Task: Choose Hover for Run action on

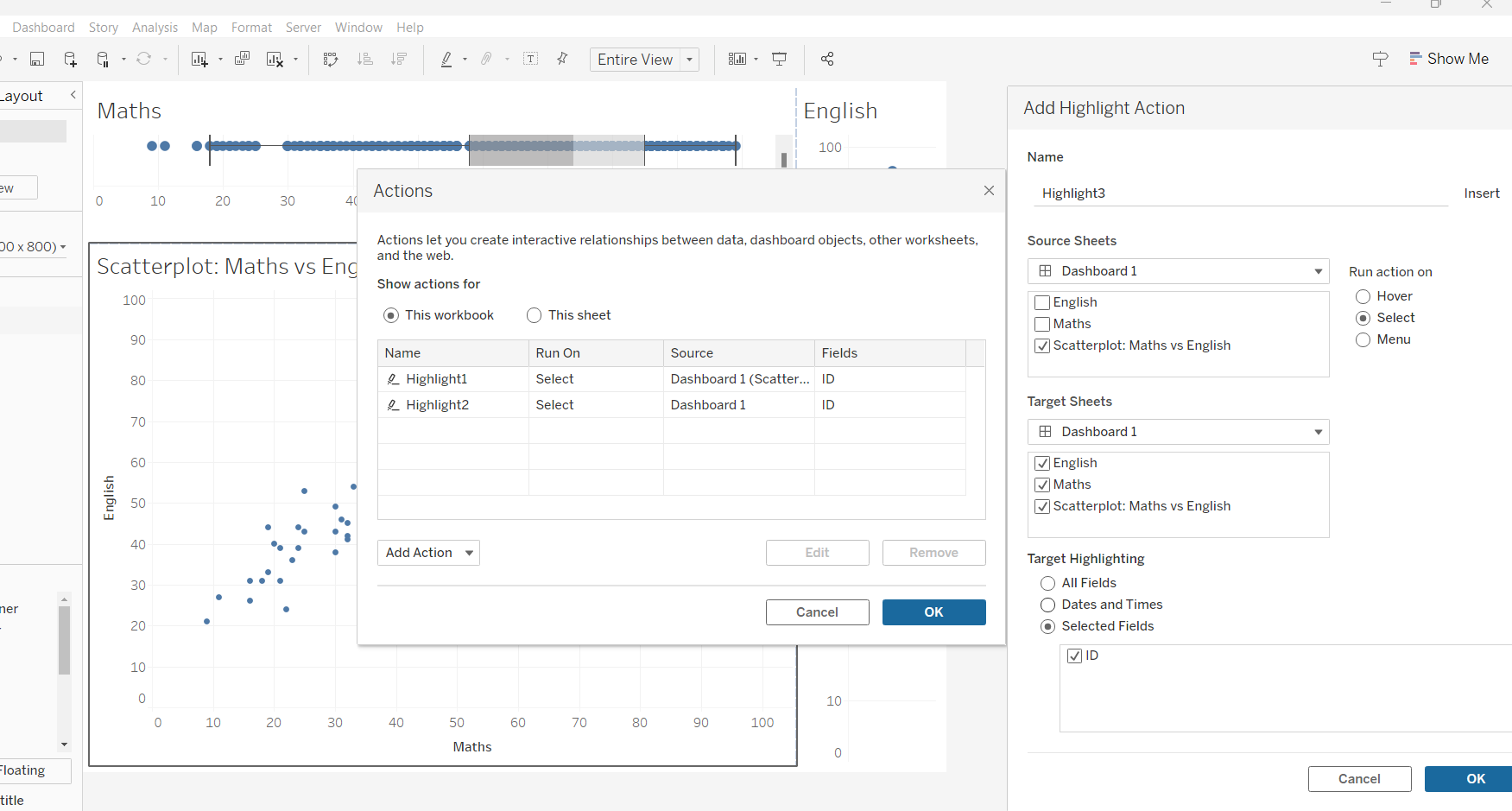Action: pos(1363,296)
